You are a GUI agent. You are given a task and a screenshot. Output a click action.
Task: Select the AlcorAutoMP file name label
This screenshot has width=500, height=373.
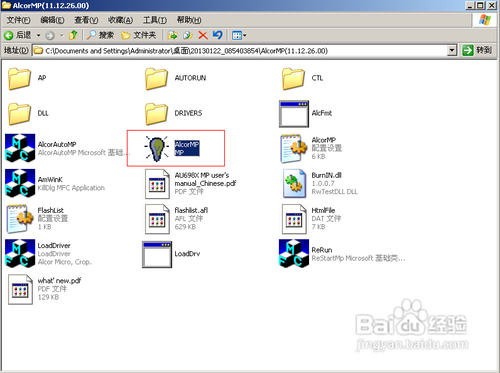tap(57, 144)
